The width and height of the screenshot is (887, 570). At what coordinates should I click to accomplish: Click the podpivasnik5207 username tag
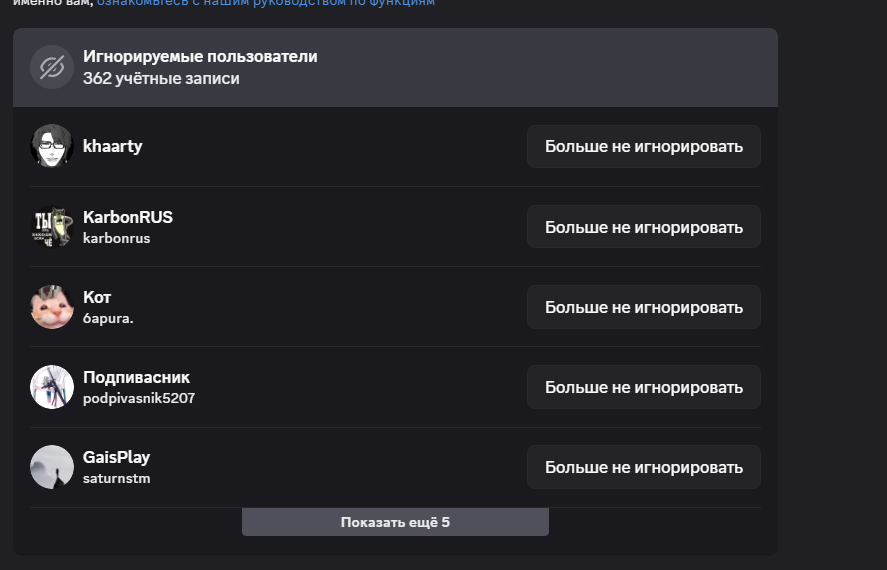[x=138, y=398]
